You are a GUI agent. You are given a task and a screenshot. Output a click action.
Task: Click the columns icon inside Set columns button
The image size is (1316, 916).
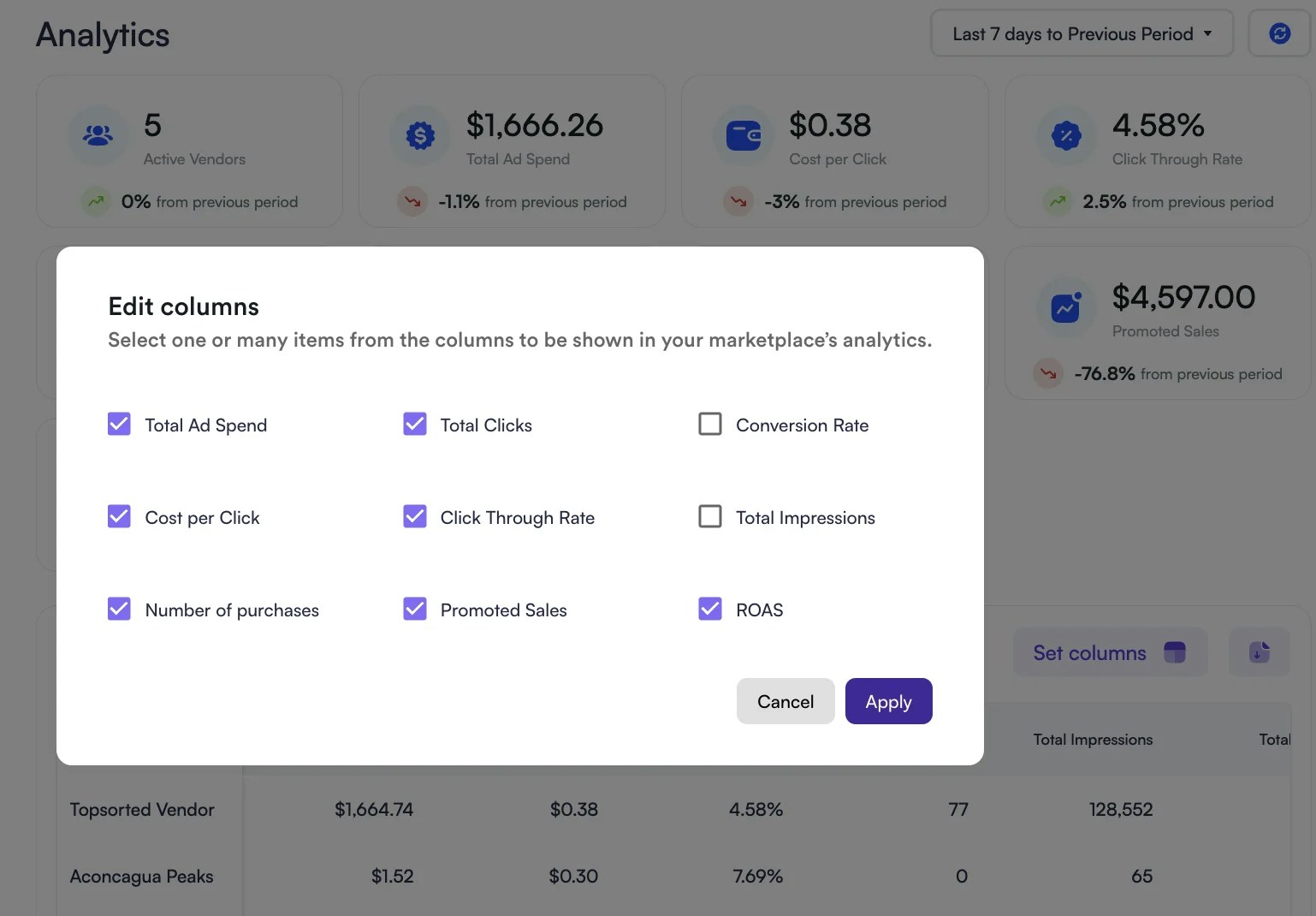(1175, 651)
